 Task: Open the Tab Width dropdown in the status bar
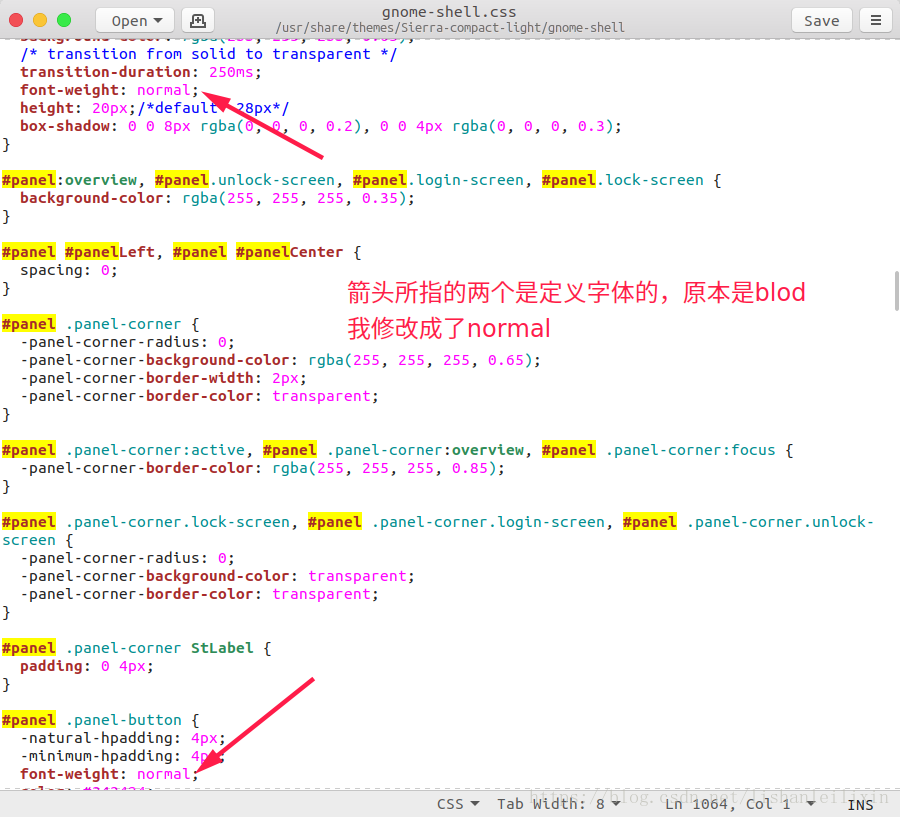(559, 804)
